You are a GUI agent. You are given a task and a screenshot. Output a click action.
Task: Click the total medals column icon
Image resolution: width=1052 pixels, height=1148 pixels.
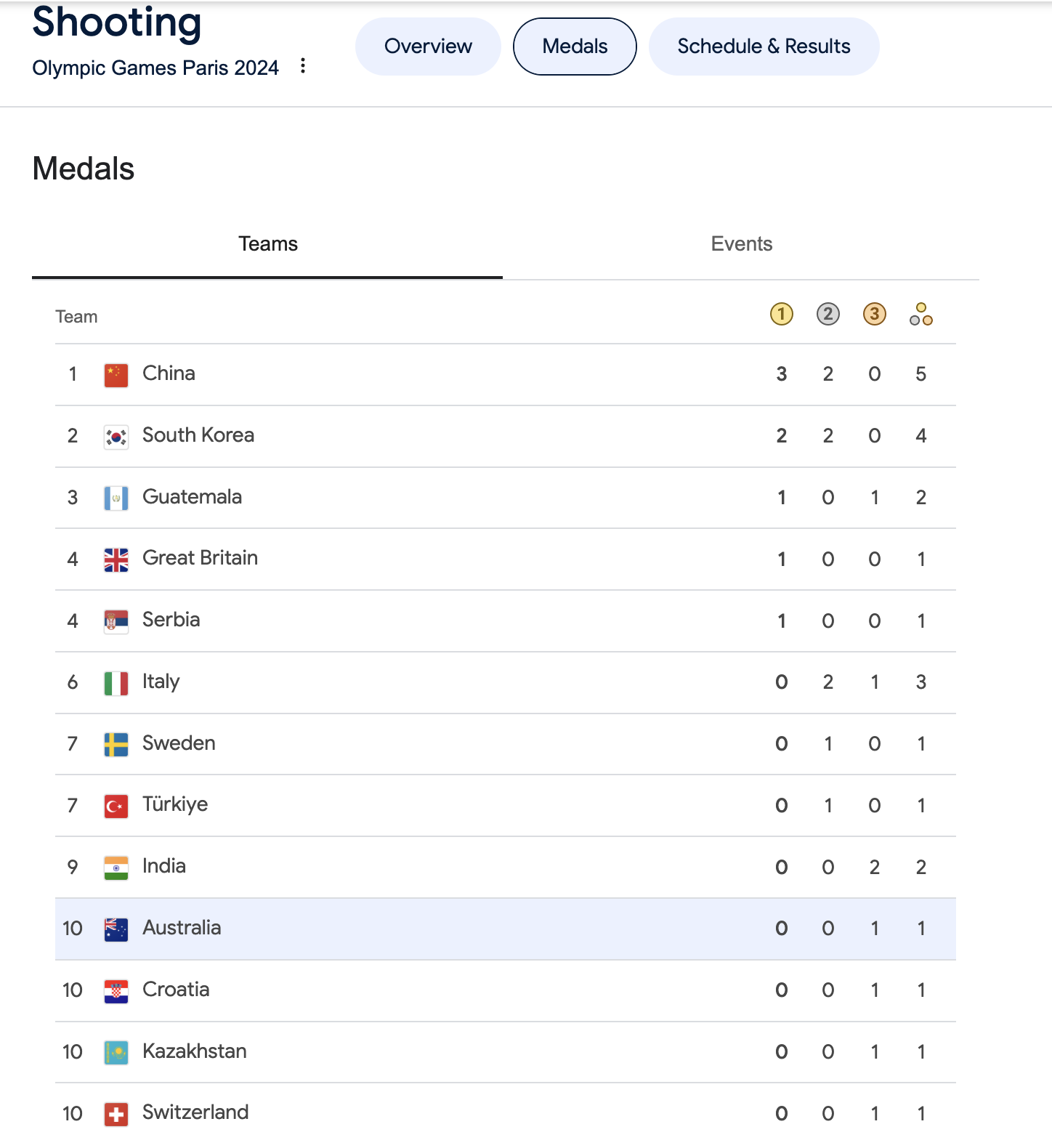[x=920, y=315]
